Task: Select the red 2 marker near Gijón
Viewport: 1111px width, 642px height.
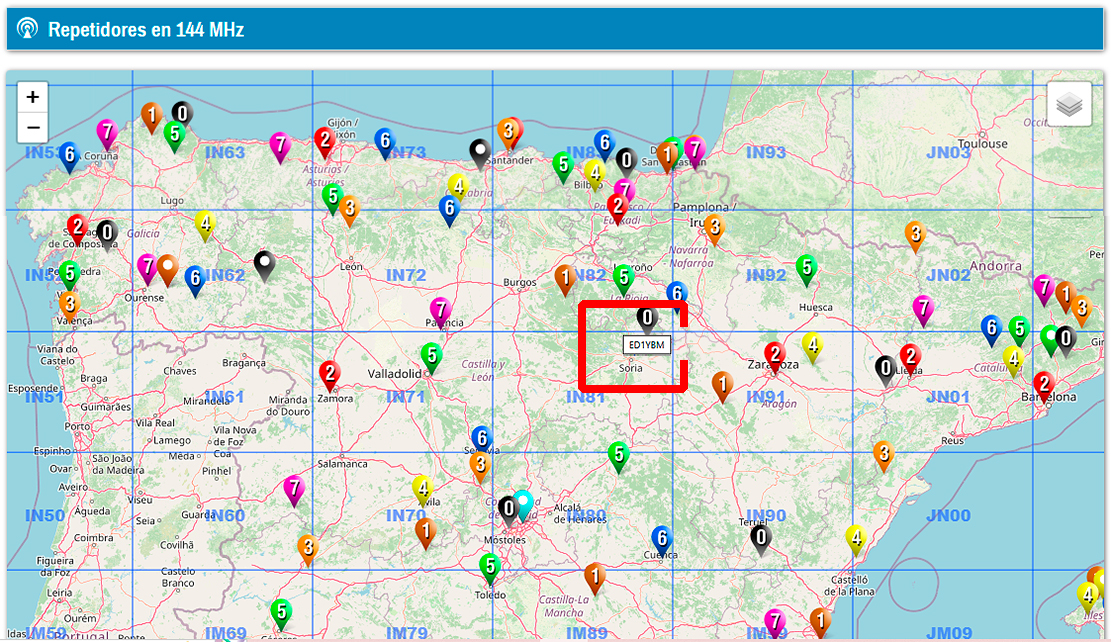Action: 325,142
